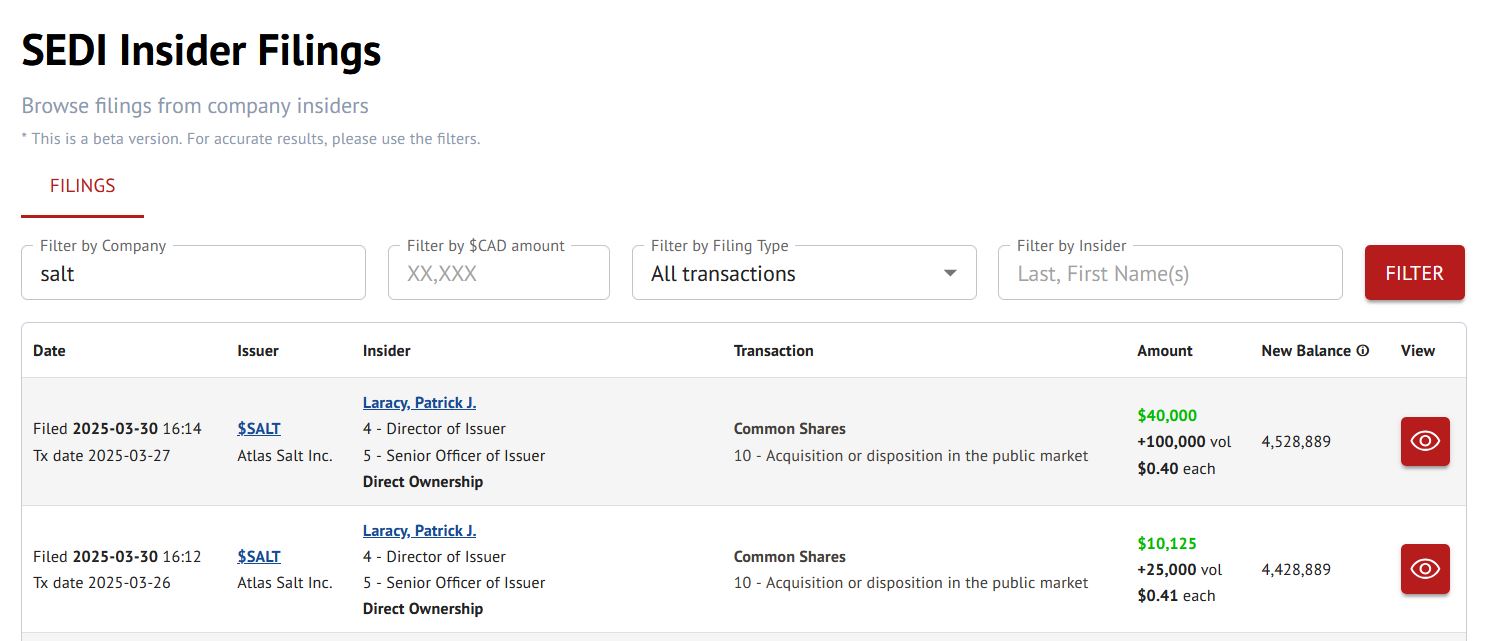Screen dimensions: 1488x641
Task: Switch to the FILINGS tab
Action: pos(82,186)
